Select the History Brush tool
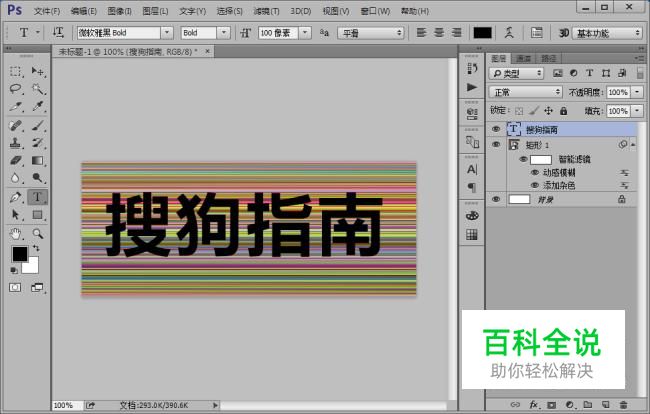The height and width of the screenshot is (414, 650). click(x=38, y=143)
